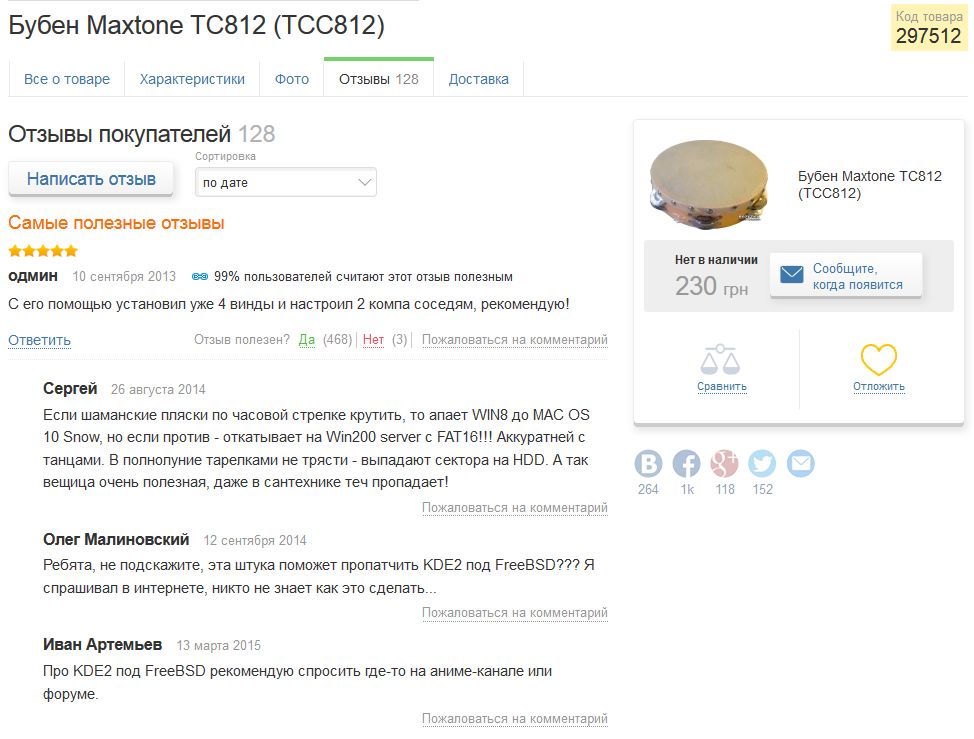974x739 pixels.
Task: Click the page title 'Бубен Maxtone TC812 (TCC812)'
Action: click(196, 25)
